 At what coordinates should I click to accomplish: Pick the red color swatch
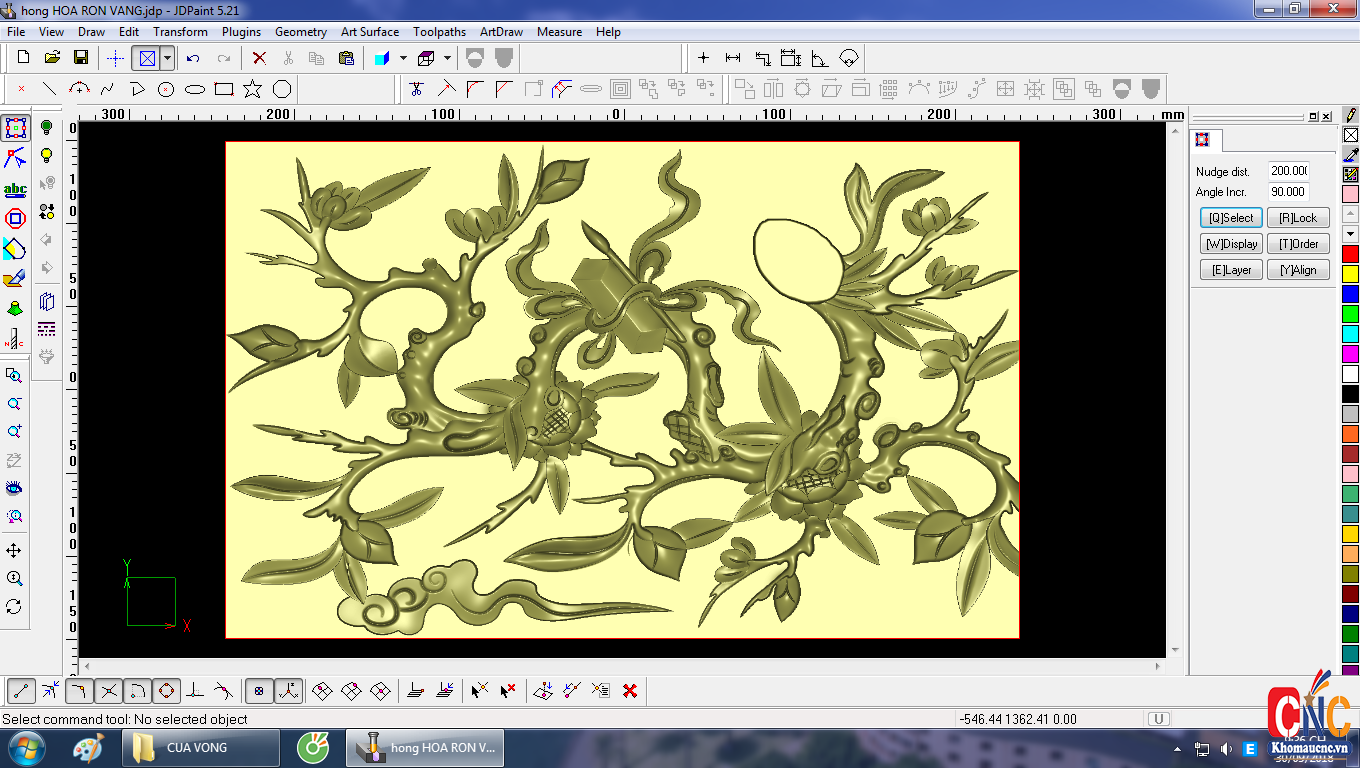tap(1350, 254)
